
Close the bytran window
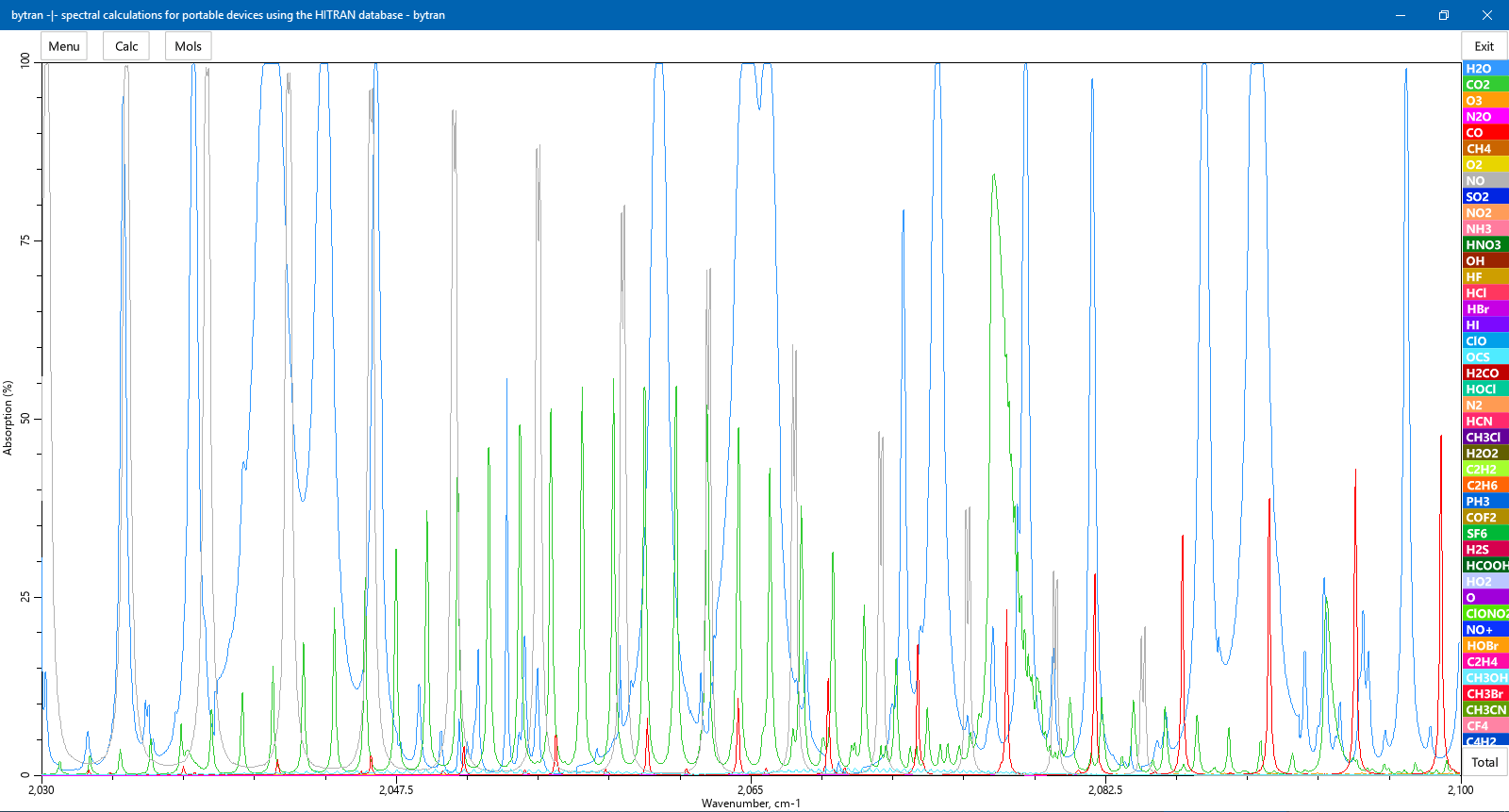tap(1487, 15)
